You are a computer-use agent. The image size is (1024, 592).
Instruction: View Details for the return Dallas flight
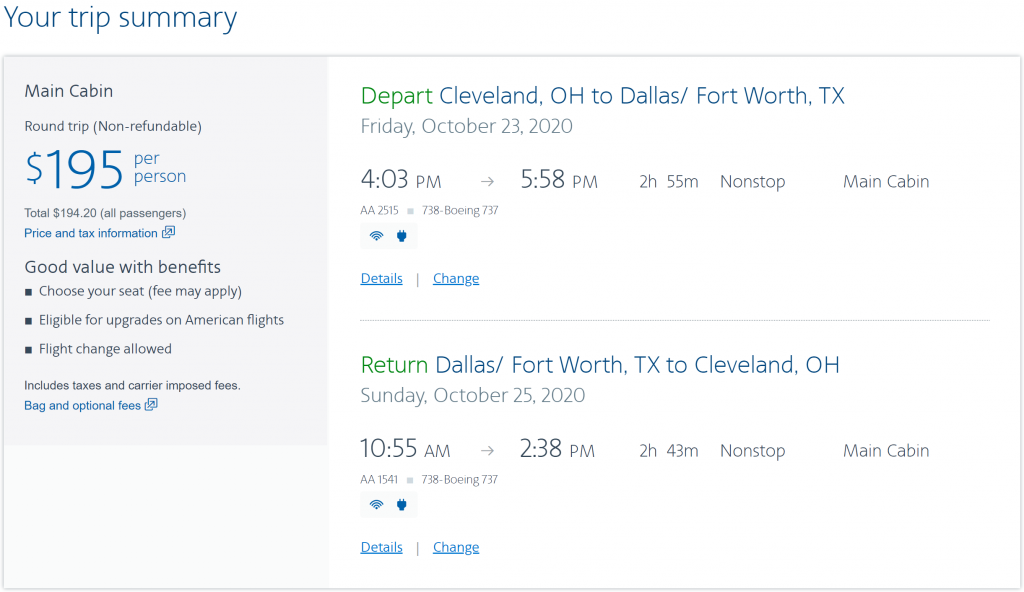click(381, 547)
